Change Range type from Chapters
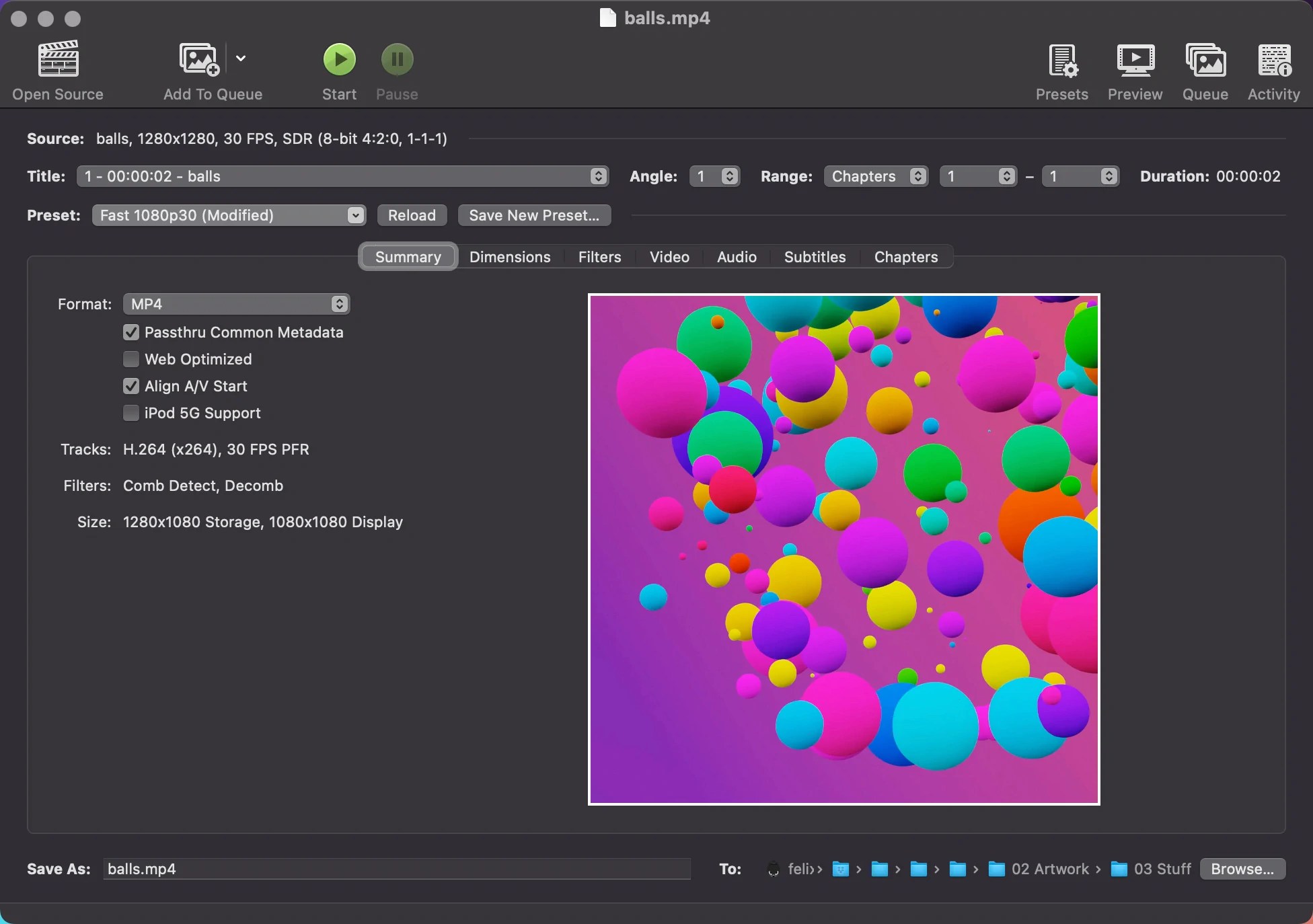The width and height of the screenshot is (1313, 924). (x=876, y=176)
